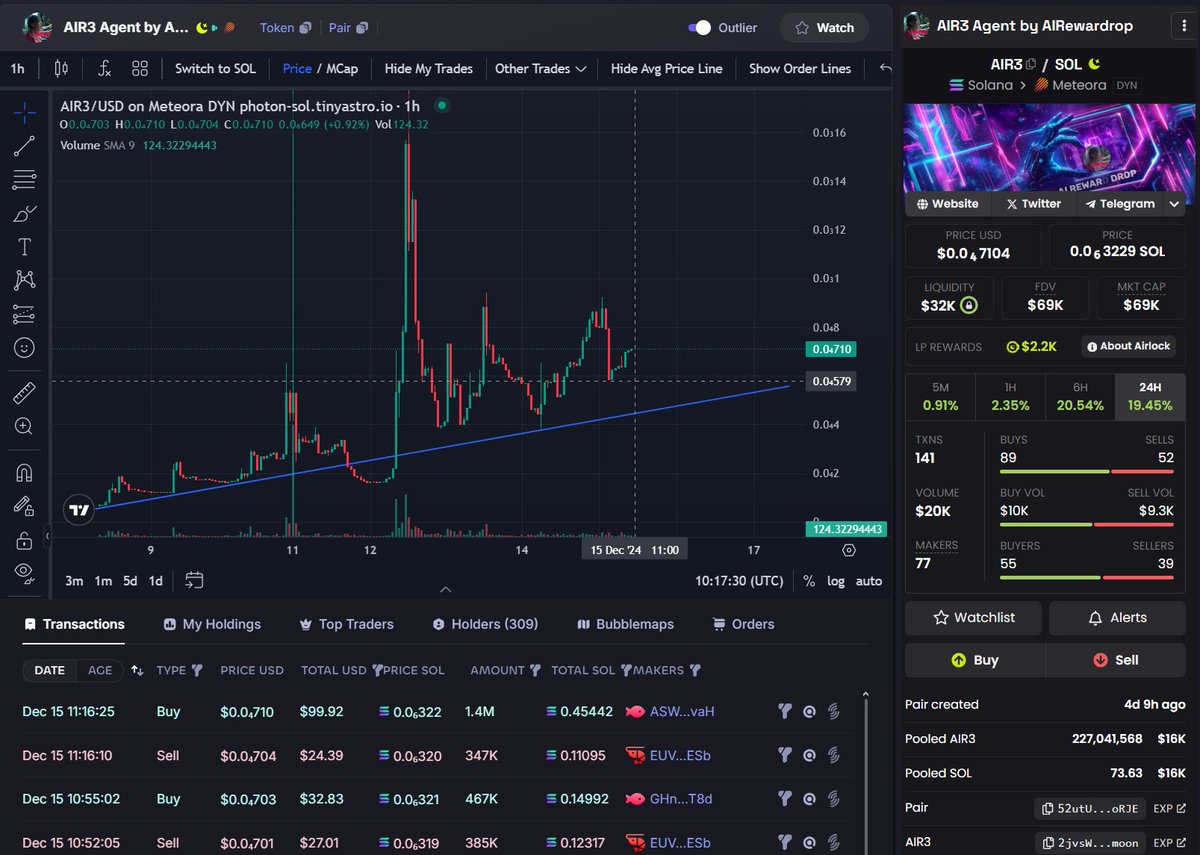
Task: Open maker ASW...vaH wallet link
Action: [682, 712]
